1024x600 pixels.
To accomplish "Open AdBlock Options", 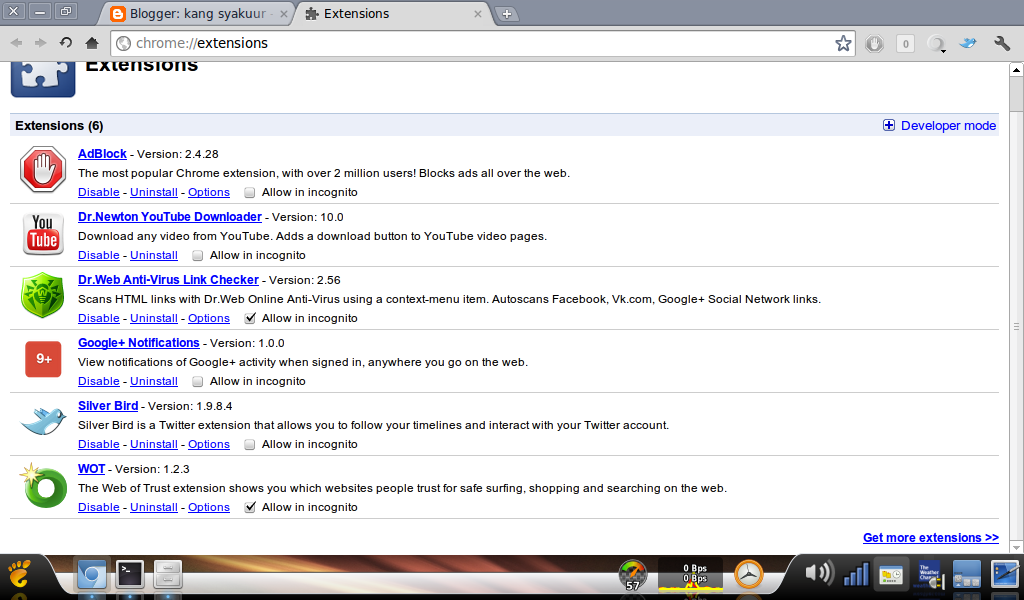I will pos(209,192).
